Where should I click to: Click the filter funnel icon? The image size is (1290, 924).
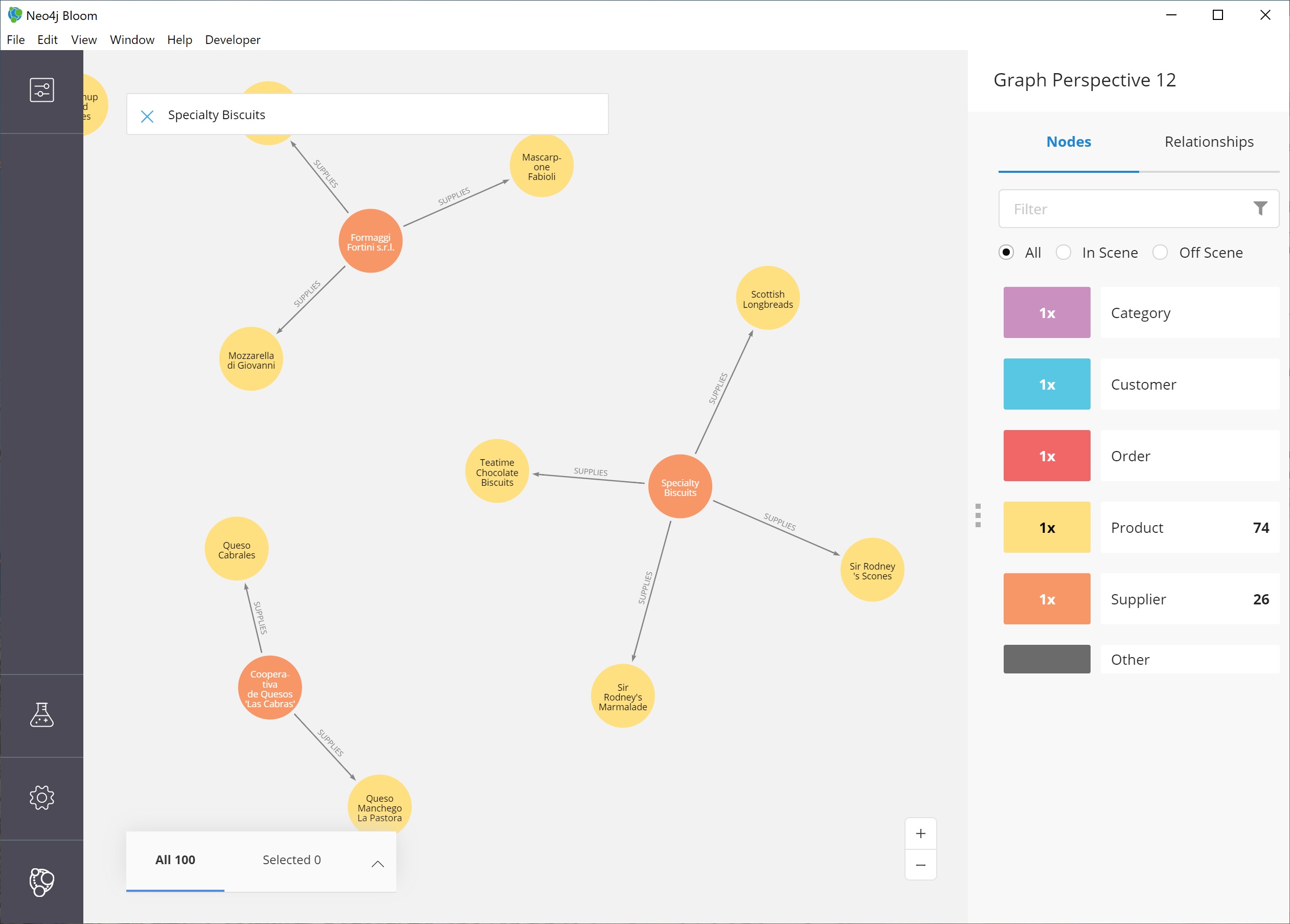(x=1260, y=208)
